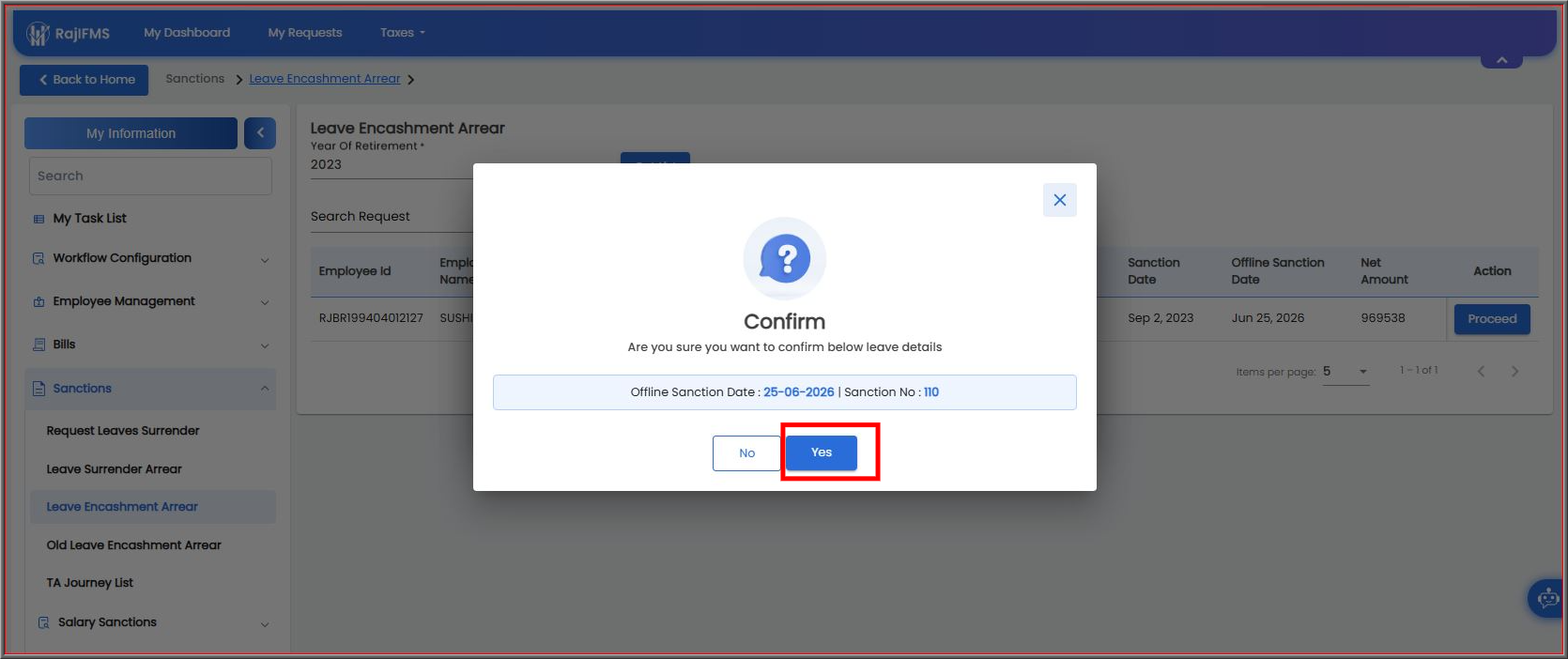Image resolution: width=1568 pixels, height=659 pixels.
Task: Click the Sanction Date column header
Action: pos(1154,271)
